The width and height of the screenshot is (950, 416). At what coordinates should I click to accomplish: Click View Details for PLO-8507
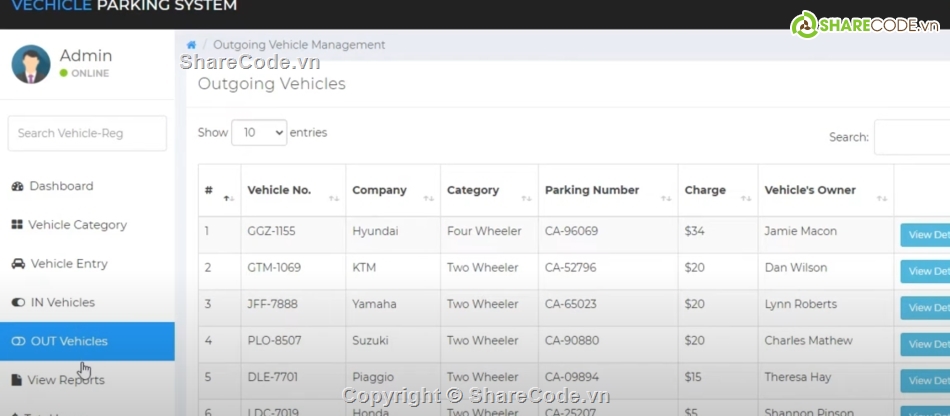[x=925, y=344]
